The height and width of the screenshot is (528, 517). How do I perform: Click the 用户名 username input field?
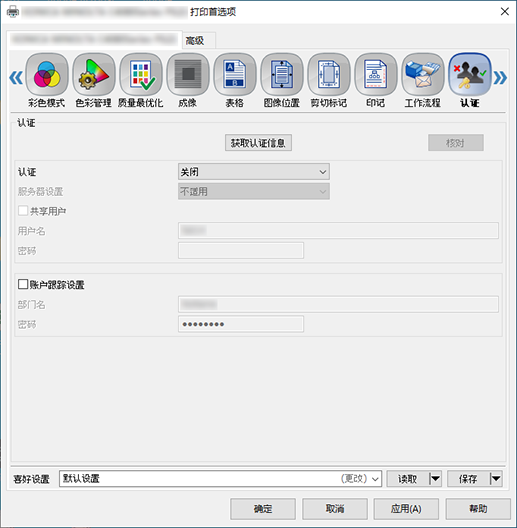pyautogui.click(x=338, y=231)
